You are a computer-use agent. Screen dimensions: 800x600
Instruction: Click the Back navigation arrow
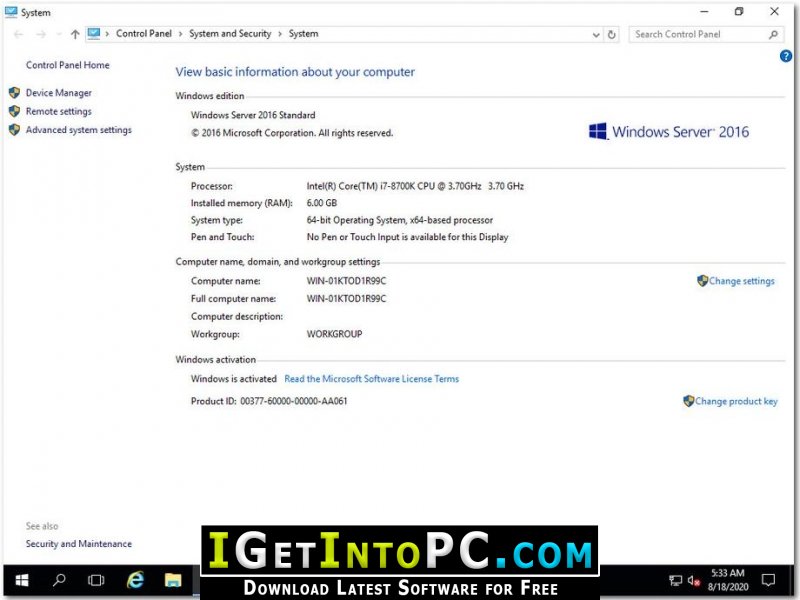(x=18, y=34)
